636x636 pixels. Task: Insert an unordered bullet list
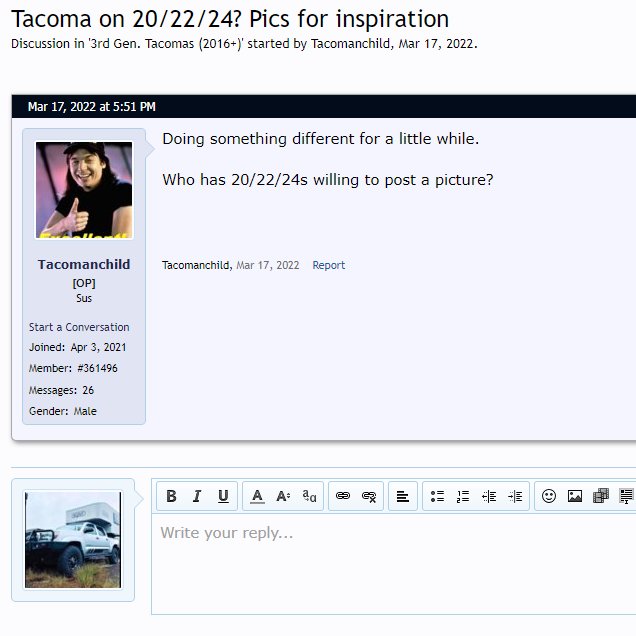[x=437, y=496]
